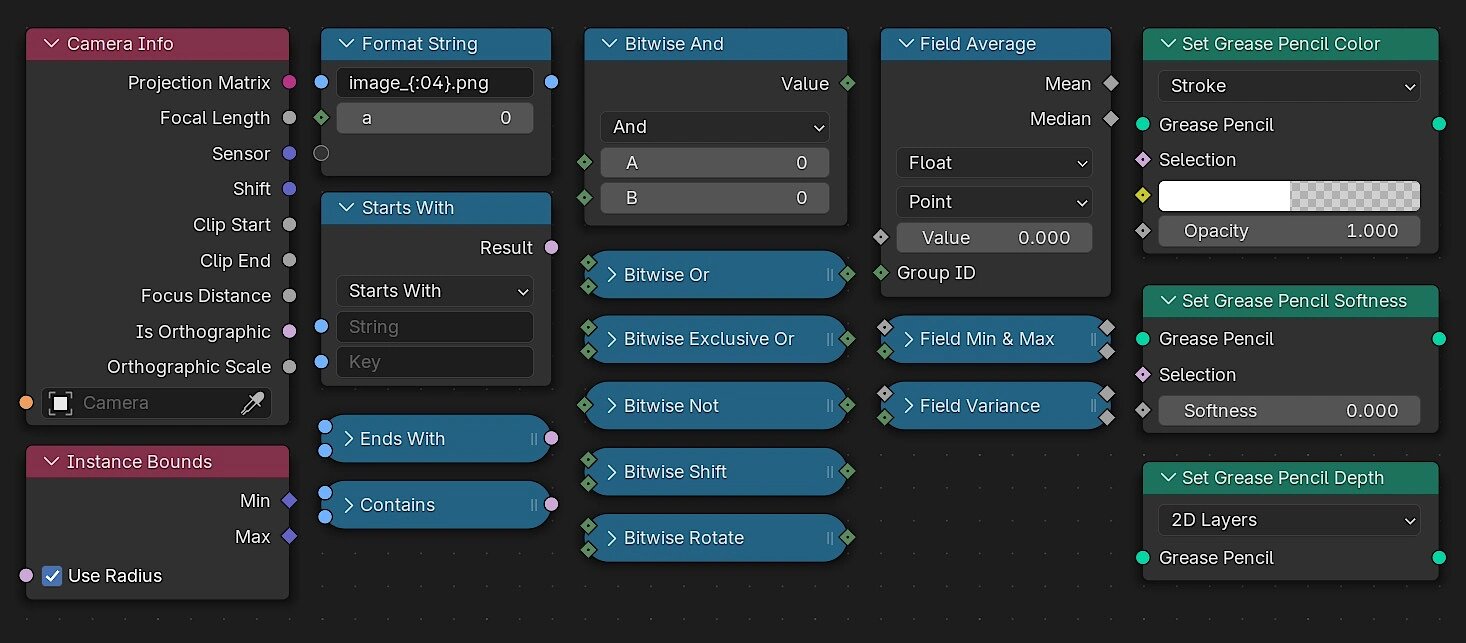Open the And operation dropdown
1466x643 pixels.
pyautogui.click(x=715, y=127)
